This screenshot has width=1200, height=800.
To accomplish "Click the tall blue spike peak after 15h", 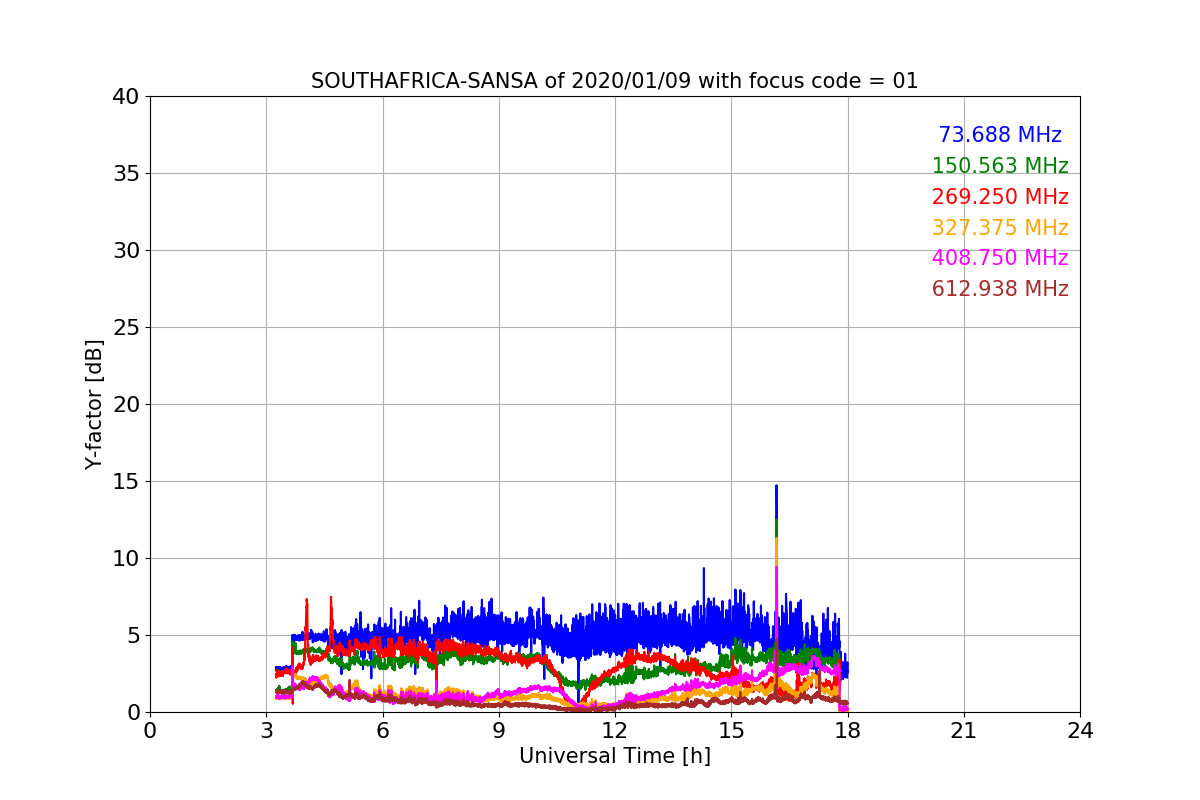I will [x=776, y=487].
